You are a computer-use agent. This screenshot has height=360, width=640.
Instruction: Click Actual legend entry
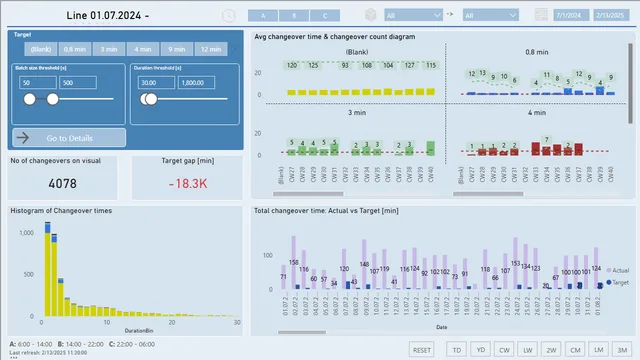click(618, 270)
